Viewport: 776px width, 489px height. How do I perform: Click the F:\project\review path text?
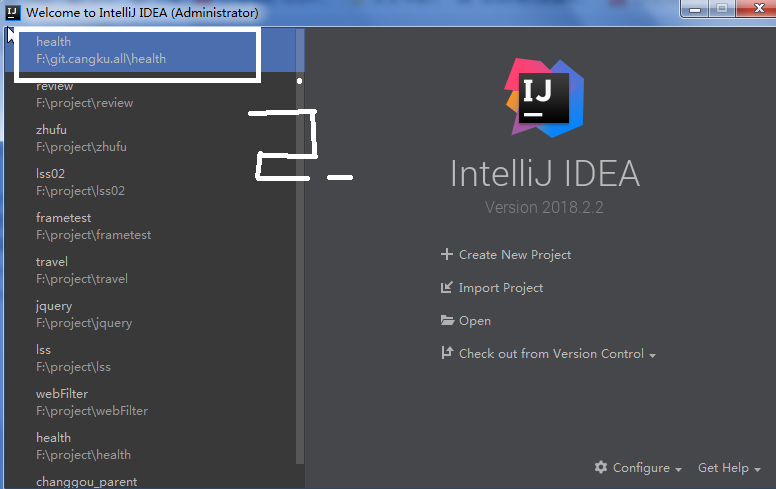(85, 103)
